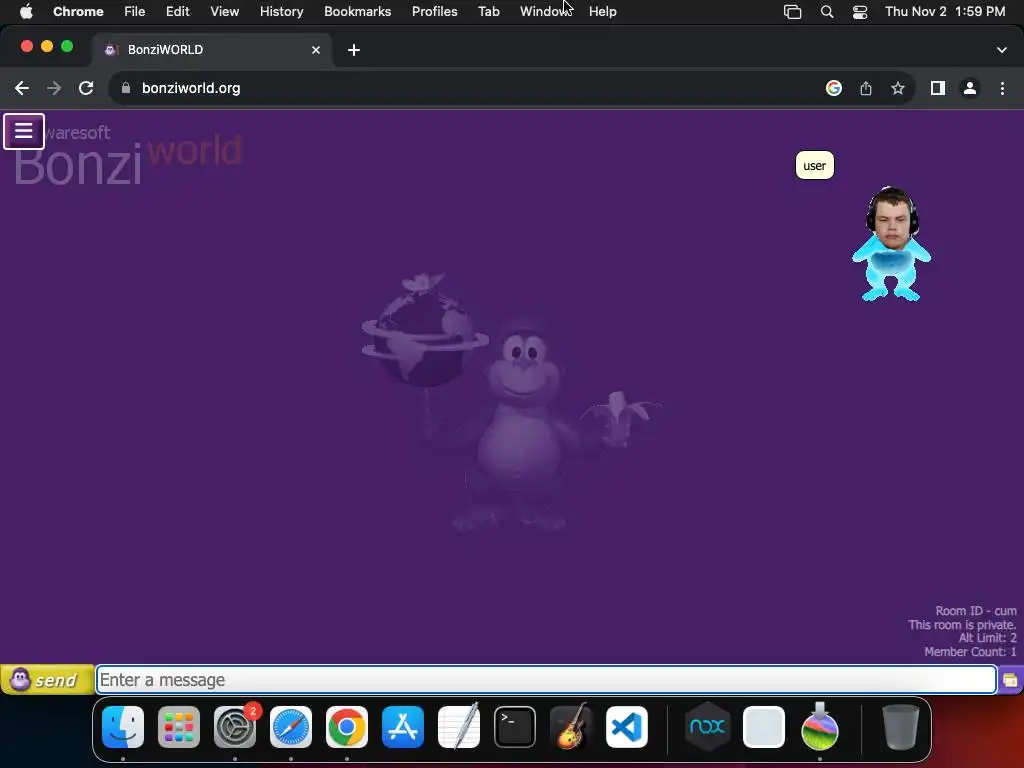Viewport: 1024px width, 768px height.
Task: Open the Window menu
Action: (546, 12)
